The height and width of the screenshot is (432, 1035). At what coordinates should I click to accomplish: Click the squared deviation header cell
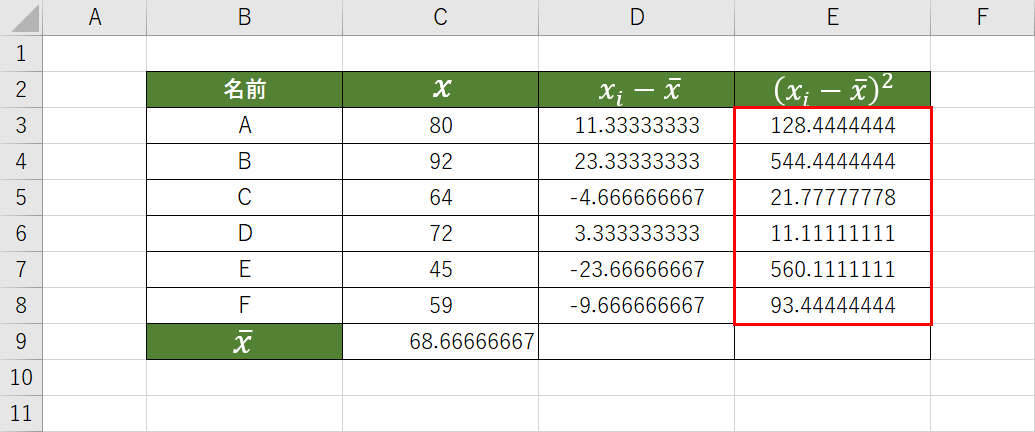832,90
